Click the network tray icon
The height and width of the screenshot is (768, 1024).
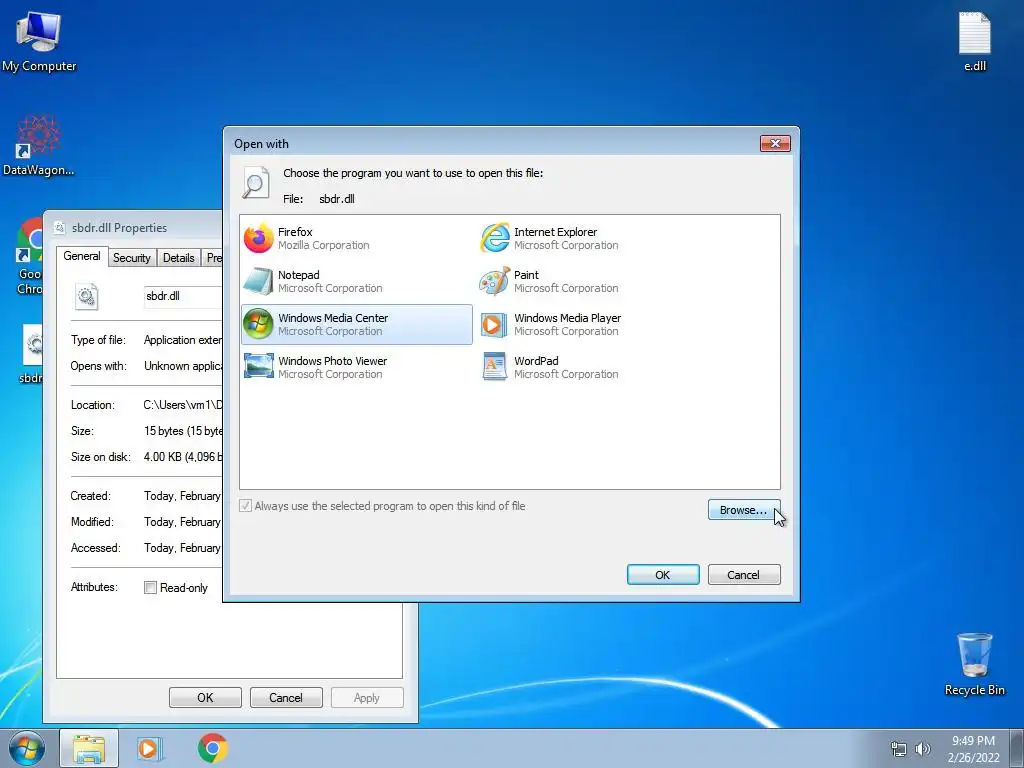click(x=899, y=749)
